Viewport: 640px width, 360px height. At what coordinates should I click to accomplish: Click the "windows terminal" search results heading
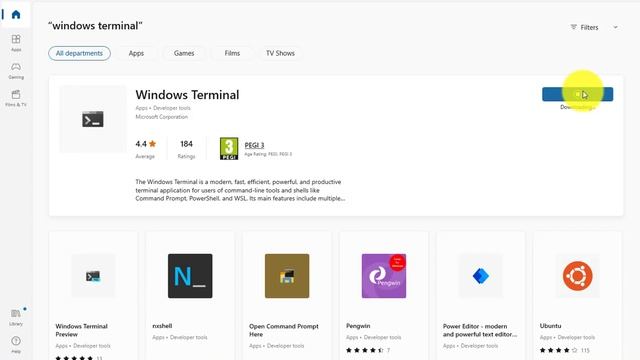tap(95, 26)
